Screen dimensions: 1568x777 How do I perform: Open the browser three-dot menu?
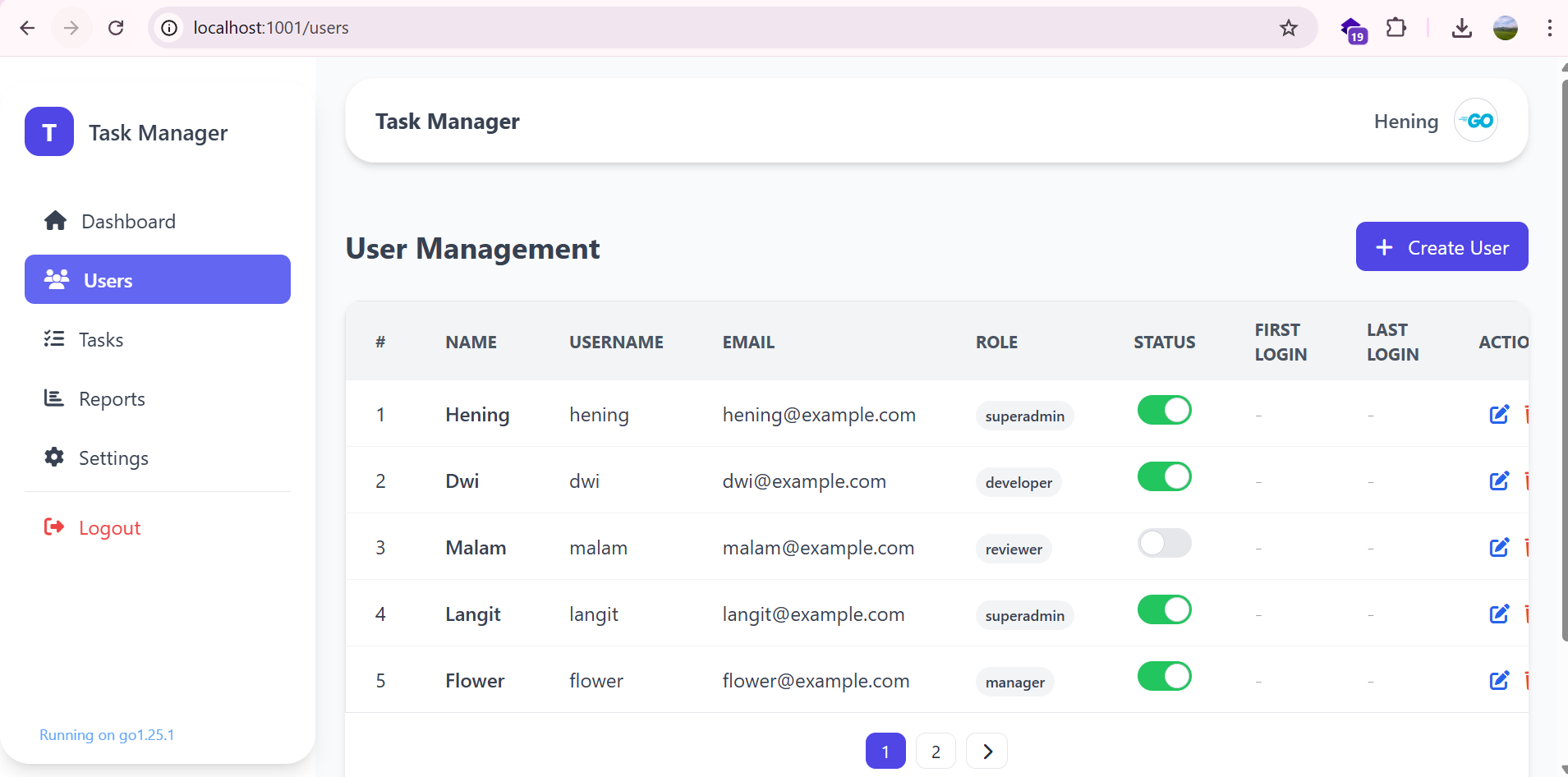point(1549,28)
